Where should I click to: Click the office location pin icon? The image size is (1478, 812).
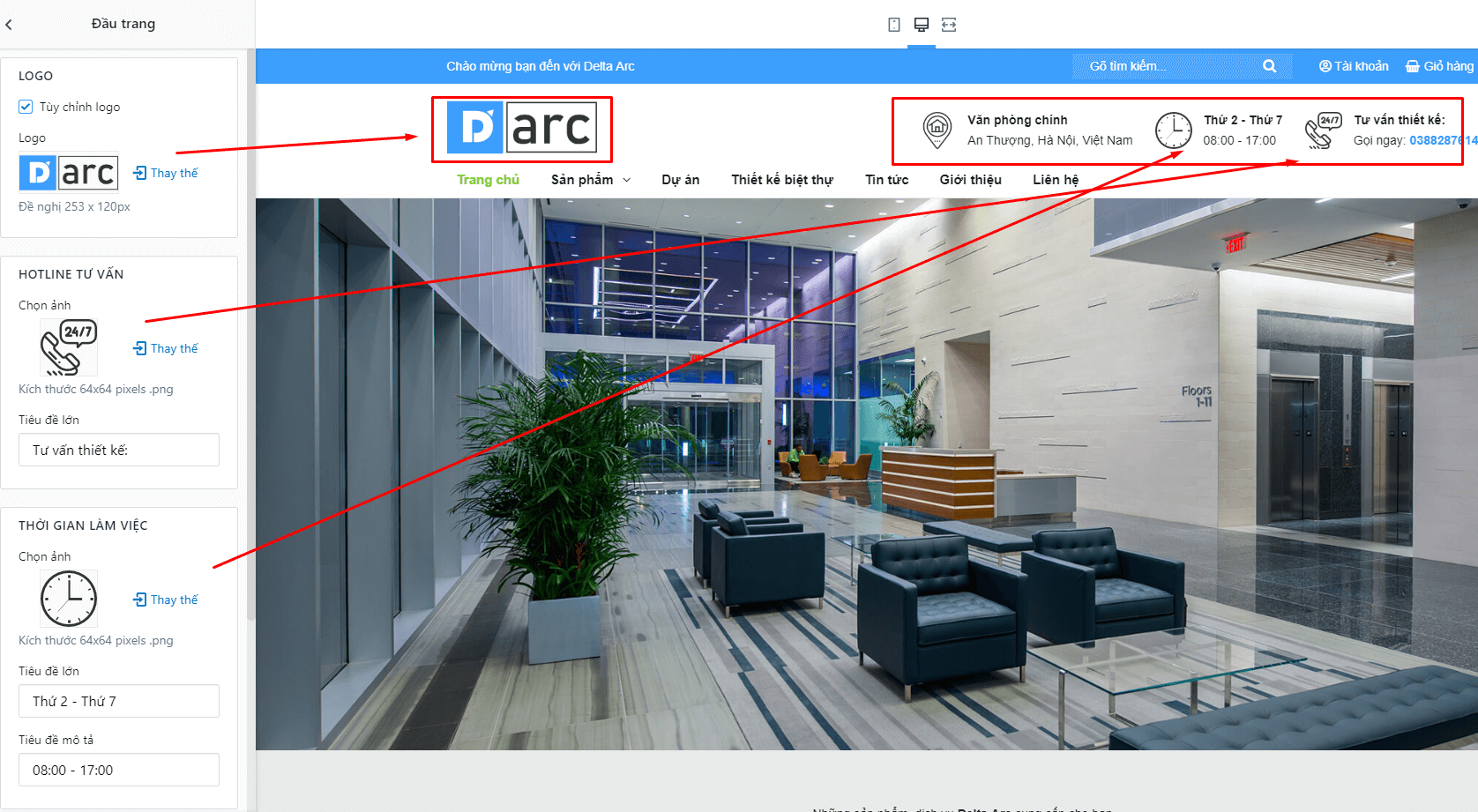click(937, 130)
